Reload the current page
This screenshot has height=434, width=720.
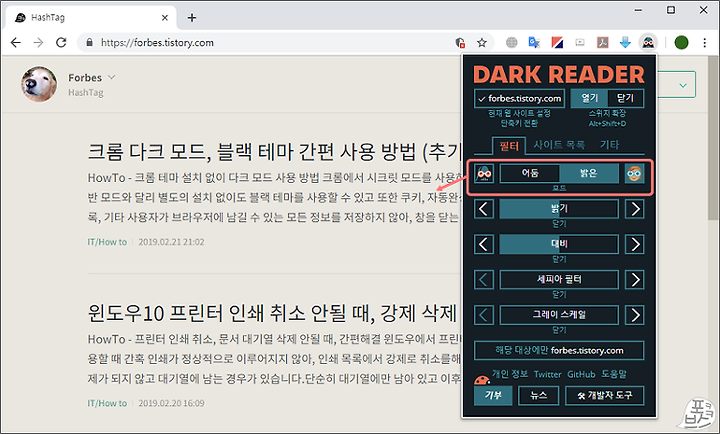click(x=61, y=43)
